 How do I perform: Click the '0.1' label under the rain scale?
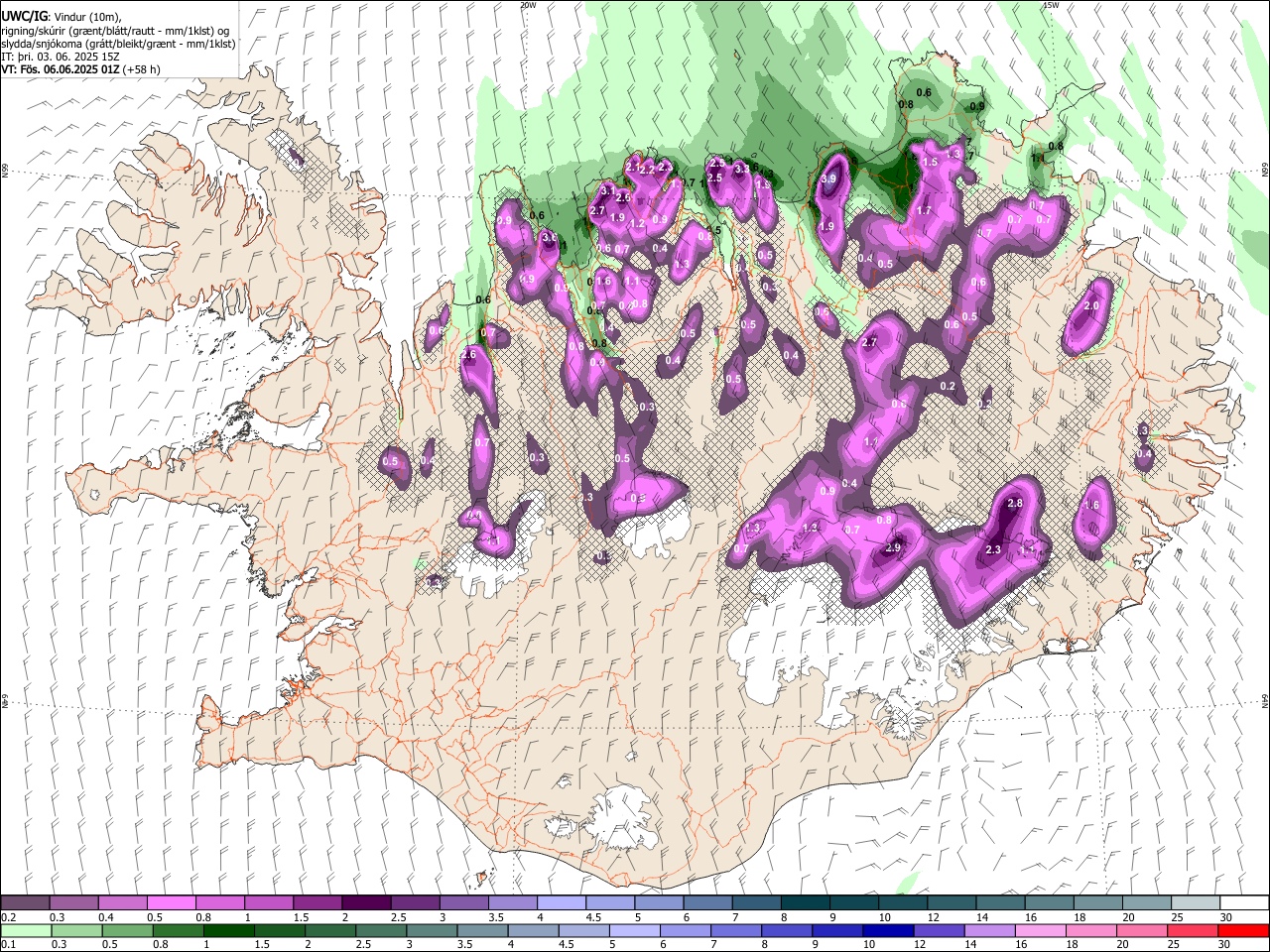click(x=8, y=945)
